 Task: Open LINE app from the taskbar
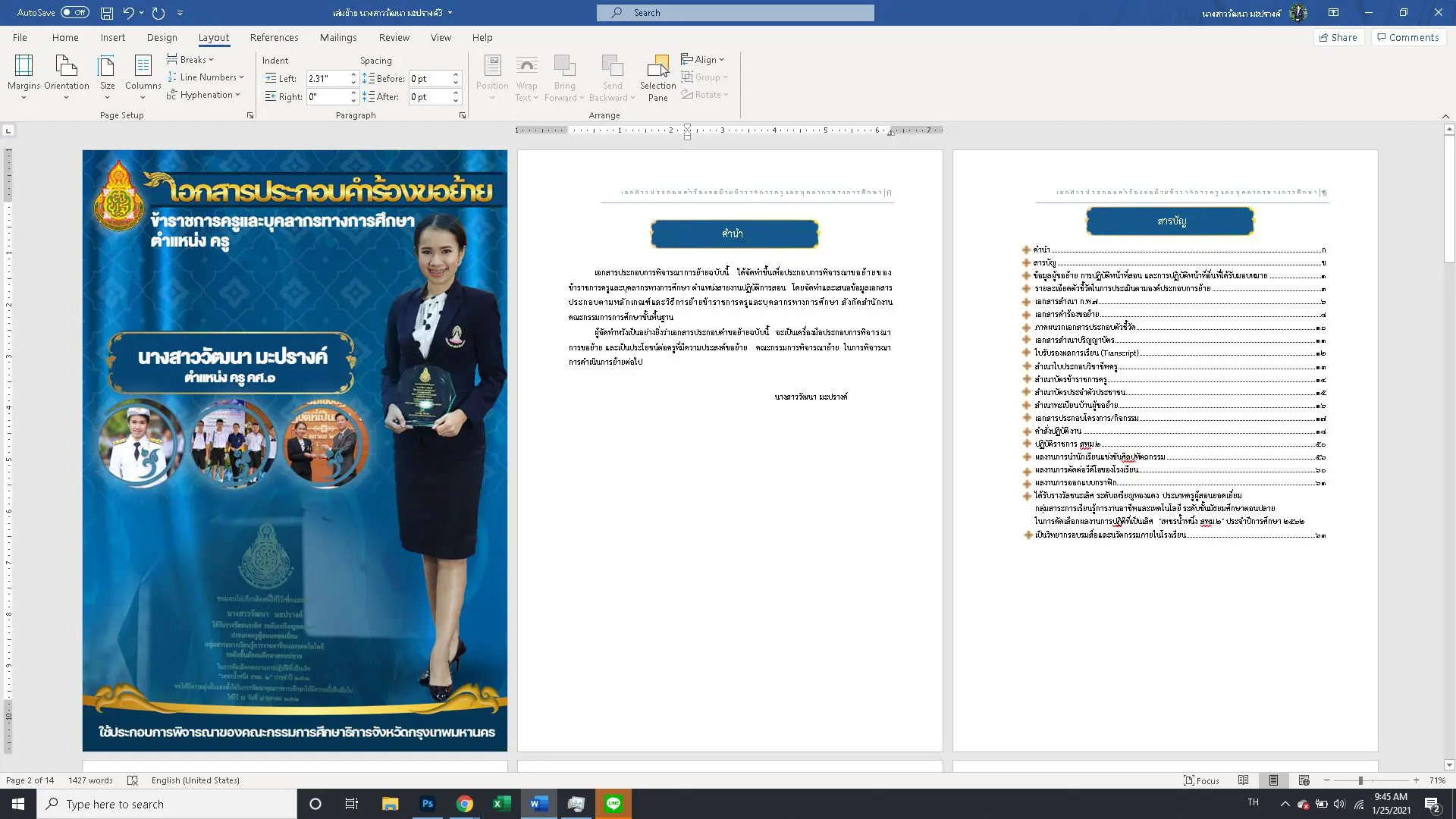613,804
